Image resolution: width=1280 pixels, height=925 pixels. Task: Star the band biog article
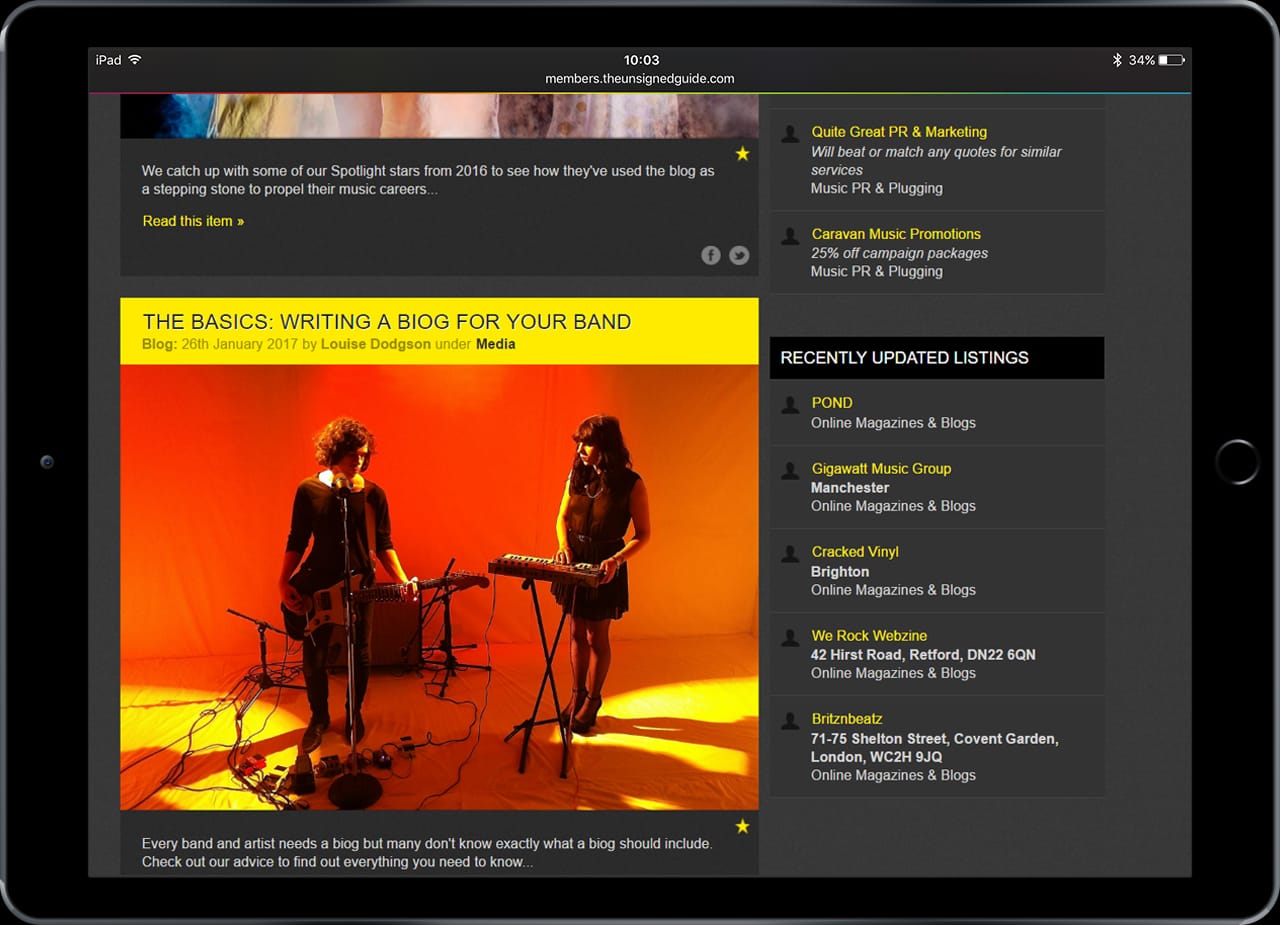(x=742, y=826)
